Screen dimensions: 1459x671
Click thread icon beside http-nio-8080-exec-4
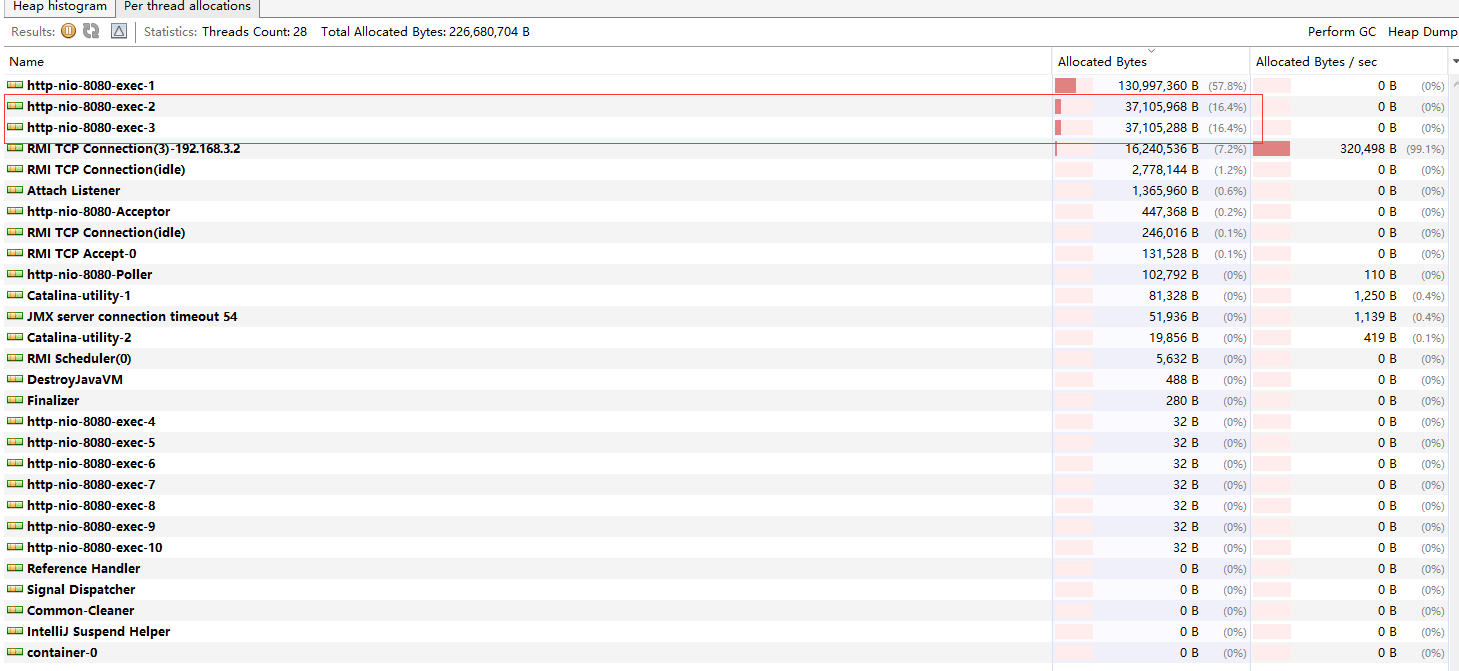(15, 421)
